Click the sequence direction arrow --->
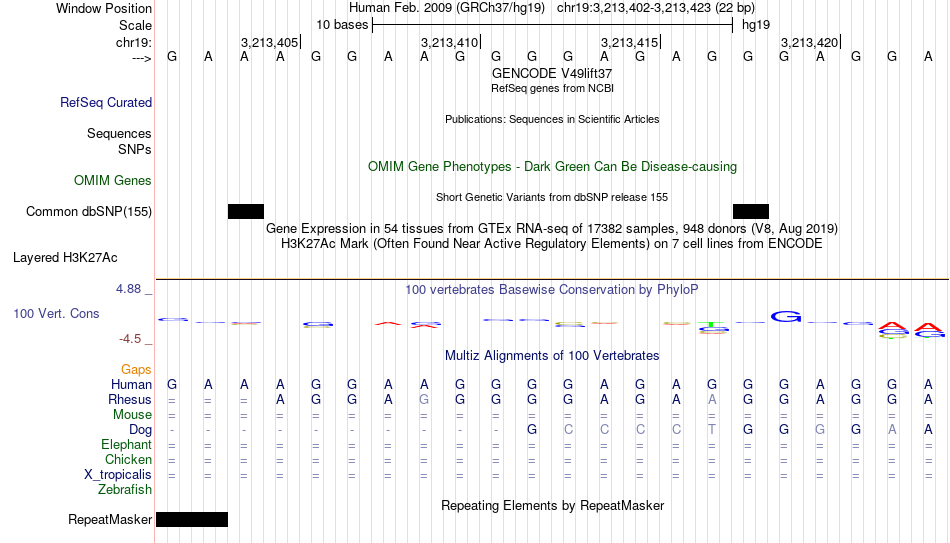The width and height of the screenshot is (950, 543). tap(142, 58)
